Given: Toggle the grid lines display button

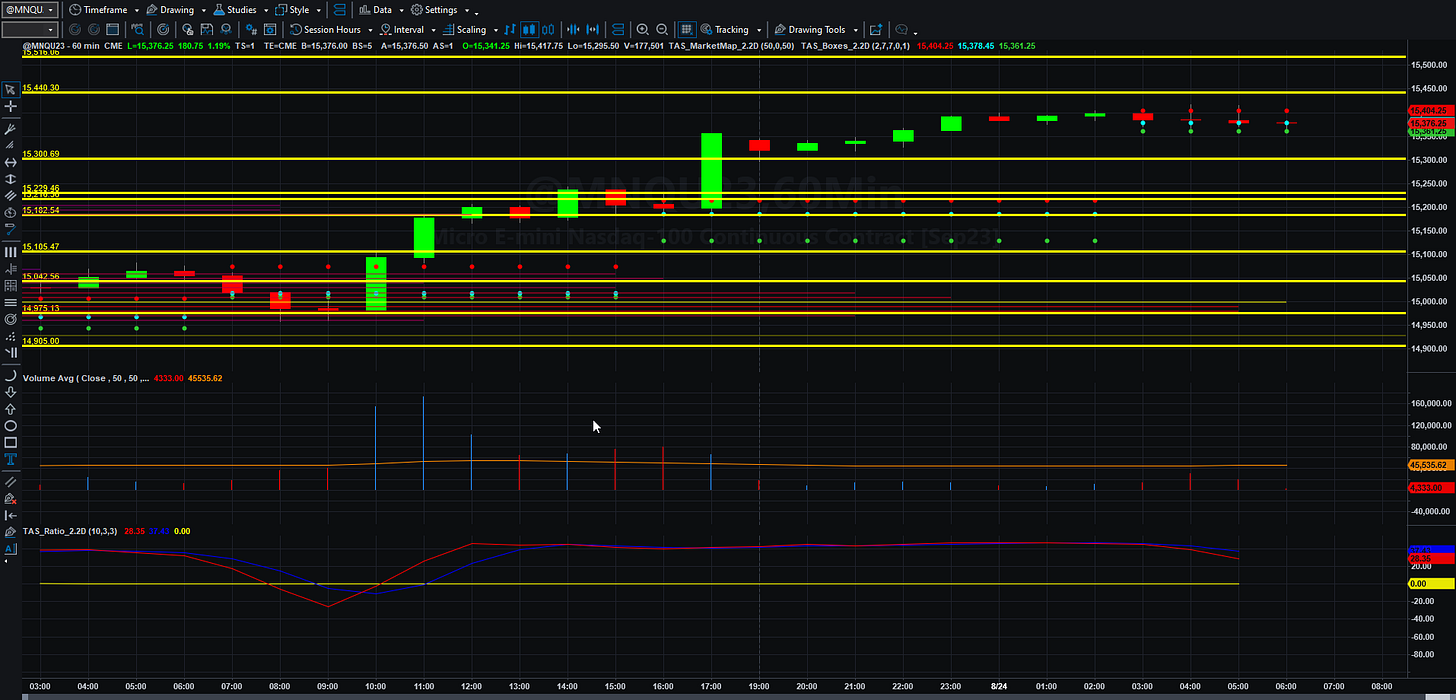Looking at the screenshot, I should point(687,30).
